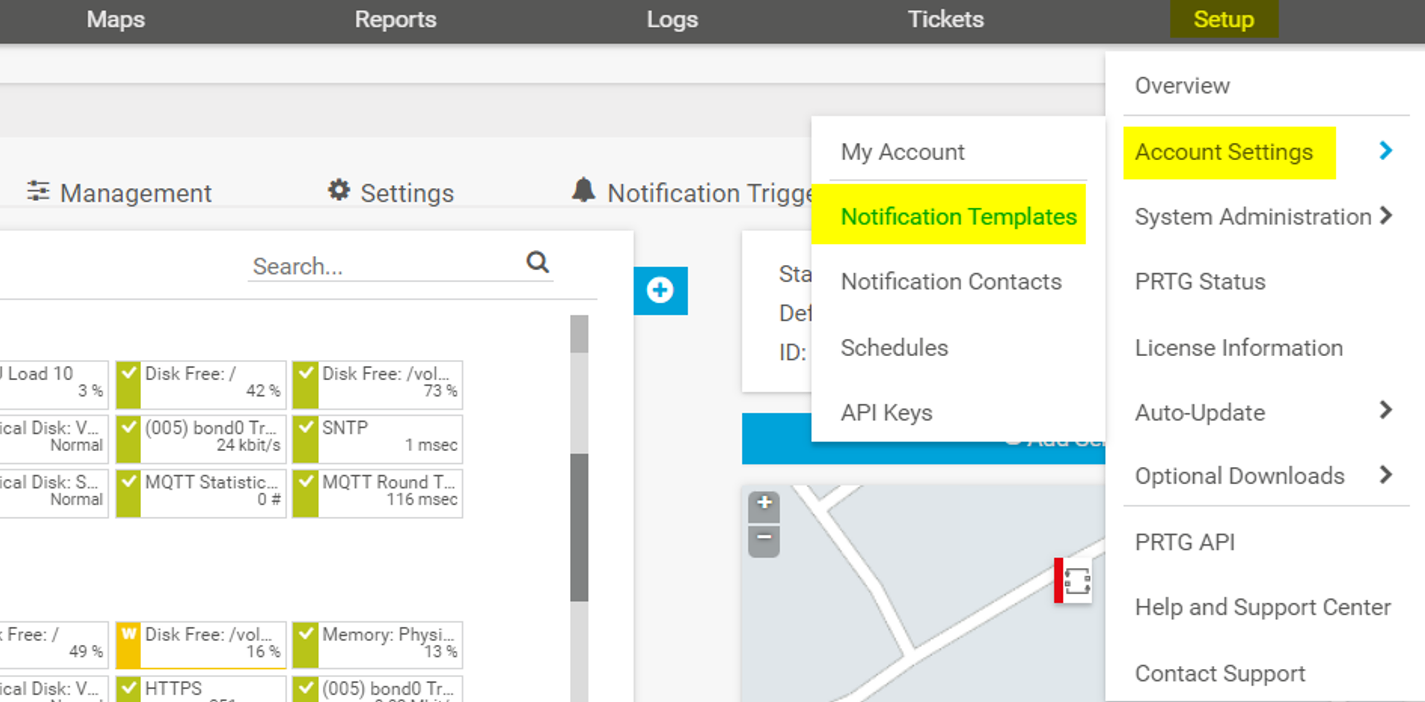The width and height of the screenshot is (1425, 702).
Task: Click the search magnifier icon
Action: (538, 263)
